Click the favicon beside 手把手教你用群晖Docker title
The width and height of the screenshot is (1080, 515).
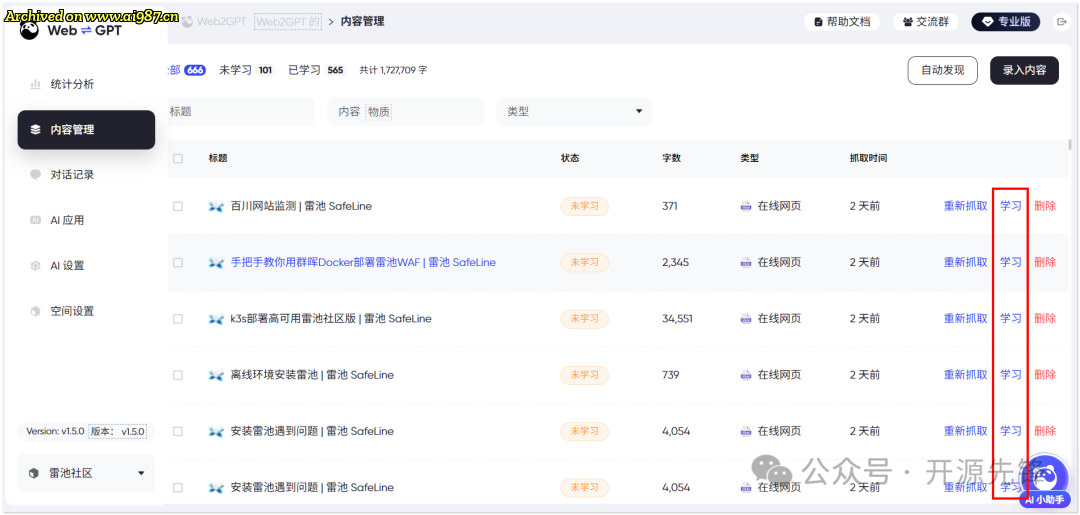pos(216,262)
